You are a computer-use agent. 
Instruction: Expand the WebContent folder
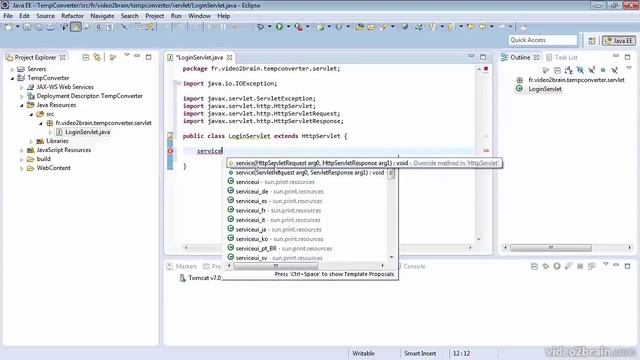pos(22,168)
